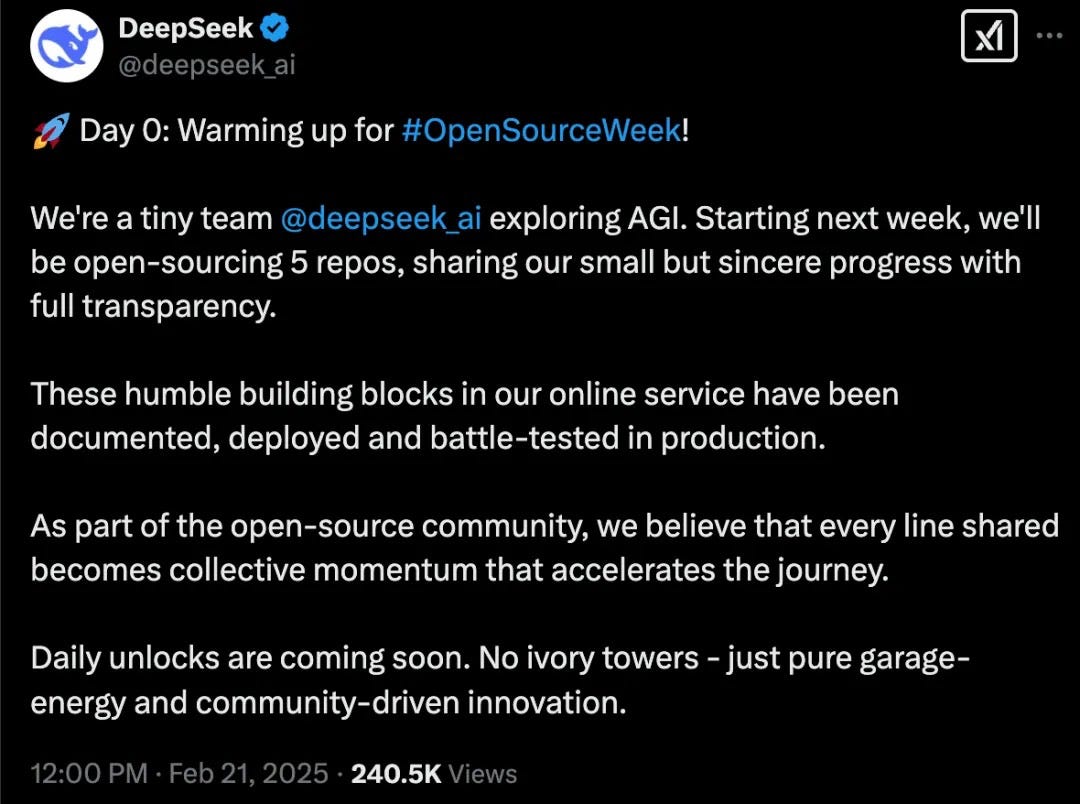Select the whale logo inside the profile circle
The height and width of the screenshot is (804, 1080).
[x=66, y=45]
